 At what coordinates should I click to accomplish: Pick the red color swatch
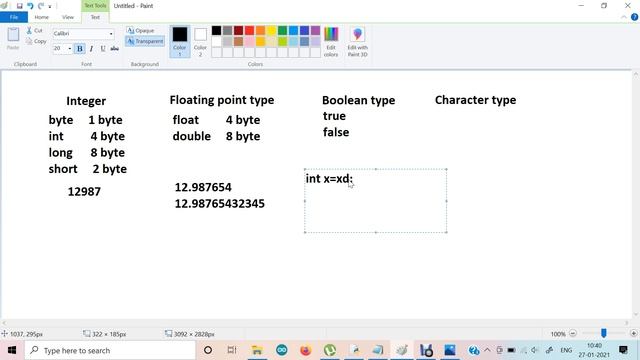(249, 30)
